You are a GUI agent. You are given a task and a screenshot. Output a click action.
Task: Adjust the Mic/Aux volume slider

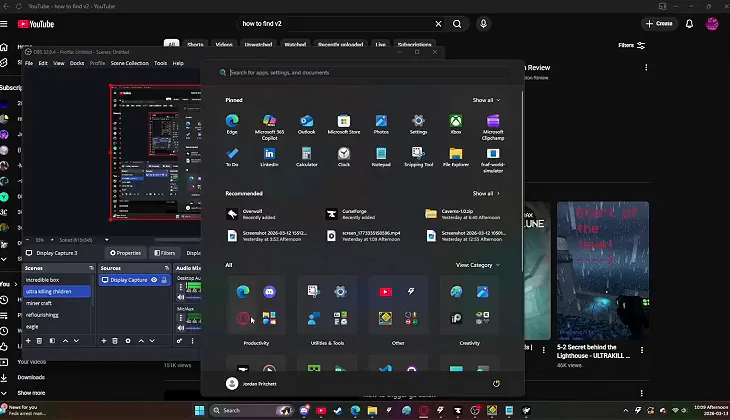pyautogui.click(x=194, y=328)
